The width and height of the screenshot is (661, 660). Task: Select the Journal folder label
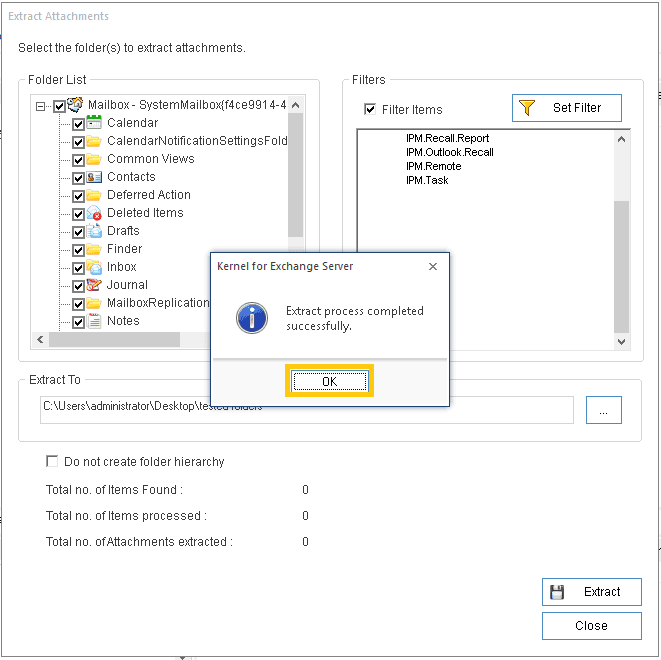tap(127, 285)
